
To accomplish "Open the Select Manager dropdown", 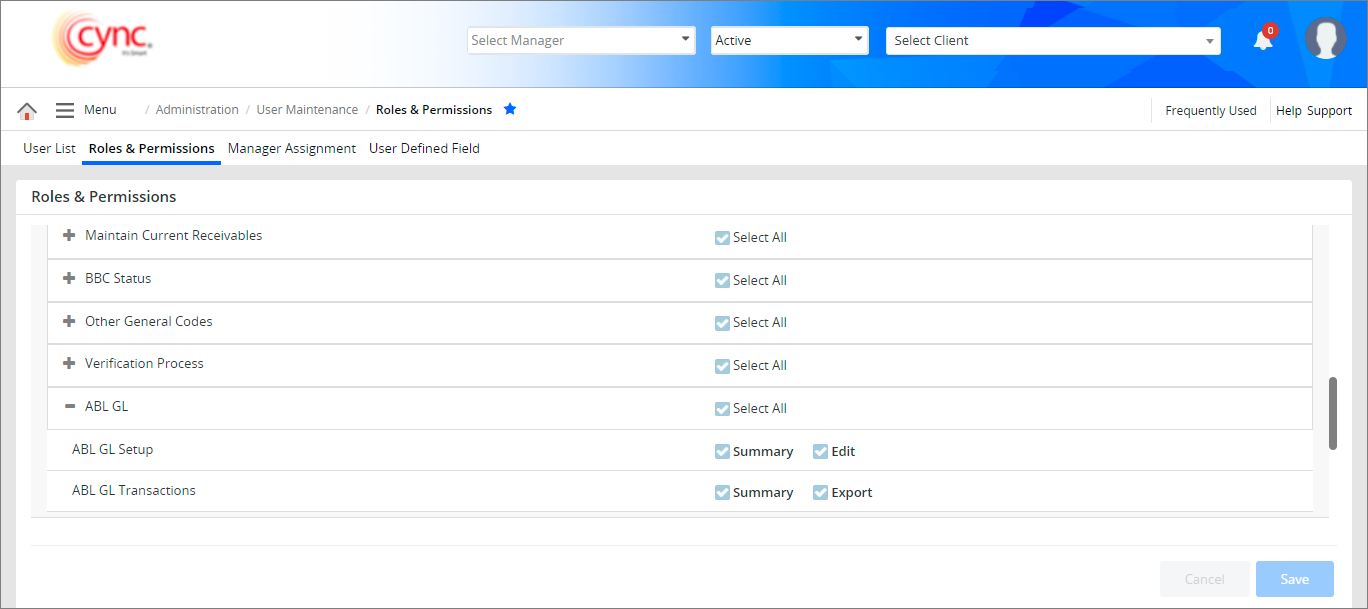I will pos(581,40).
